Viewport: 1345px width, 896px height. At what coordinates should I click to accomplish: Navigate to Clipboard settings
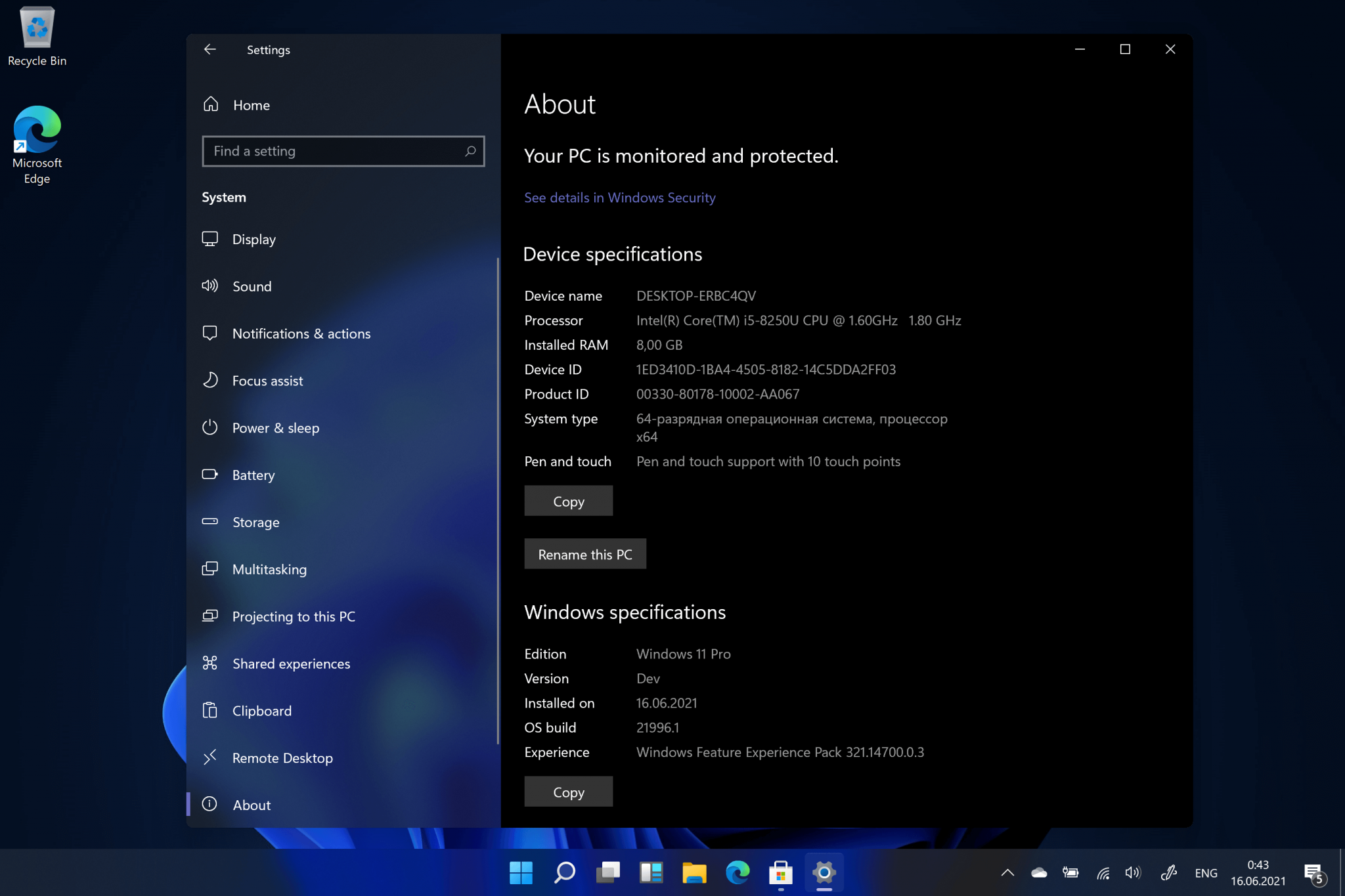tap(261, 710)
